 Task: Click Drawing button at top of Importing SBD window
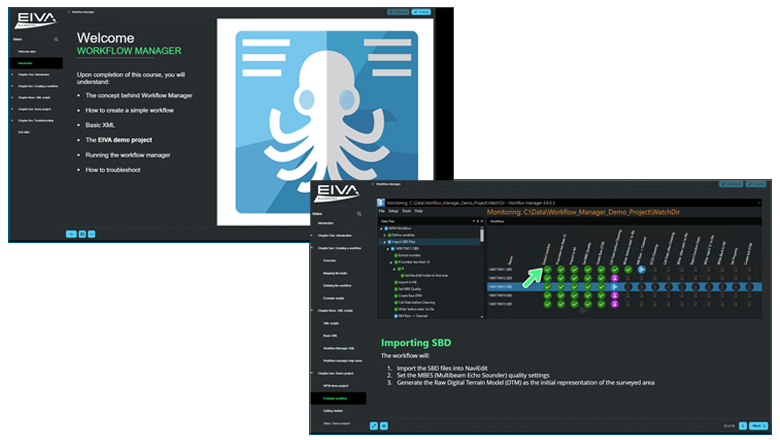[756, 184]
